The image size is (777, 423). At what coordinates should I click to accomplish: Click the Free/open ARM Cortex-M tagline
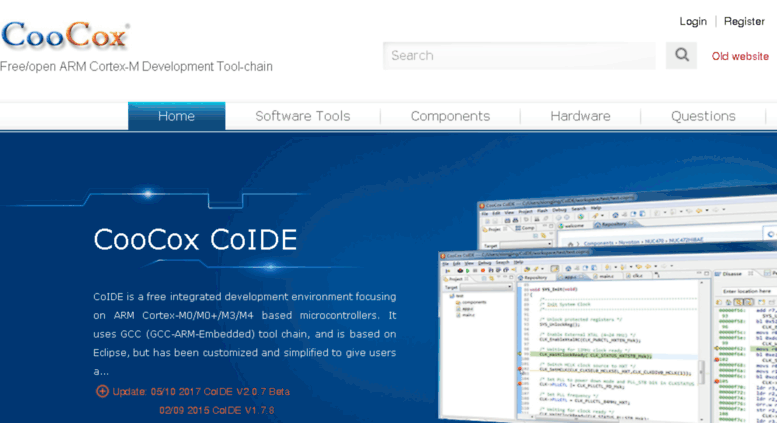(x=136, y=66)
